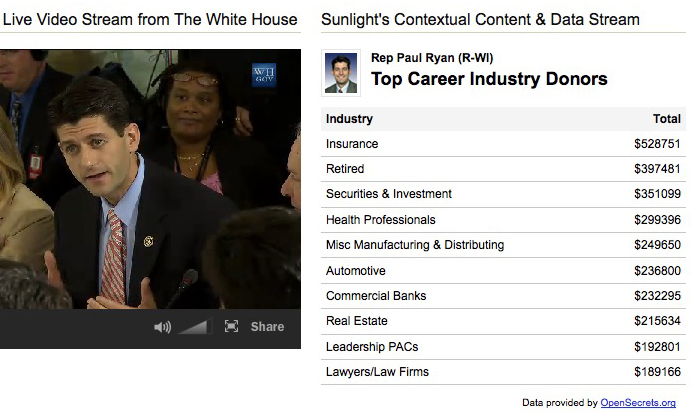Open the OpenSecrets.org link

638,402
